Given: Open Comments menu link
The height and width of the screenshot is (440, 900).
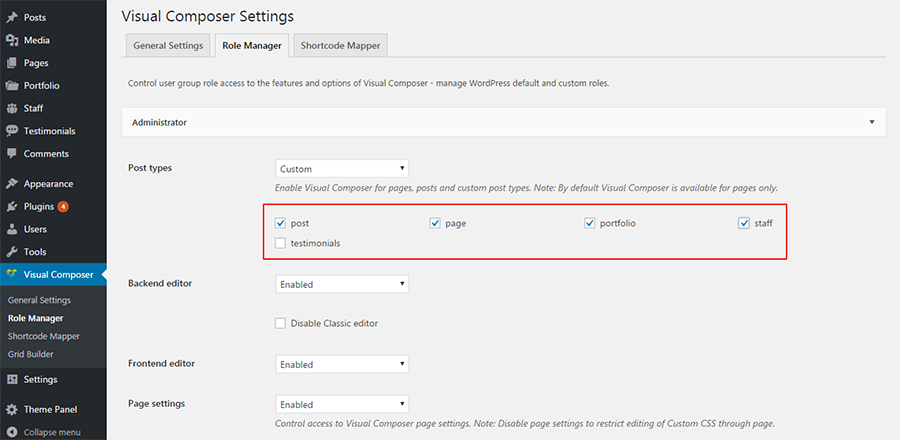Looking at the screenshot, I should 46,154.
